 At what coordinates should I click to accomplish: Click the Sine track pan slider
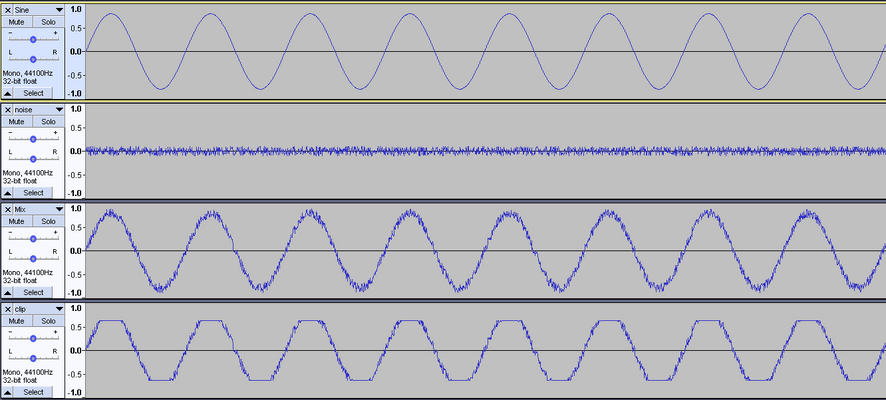33,59
